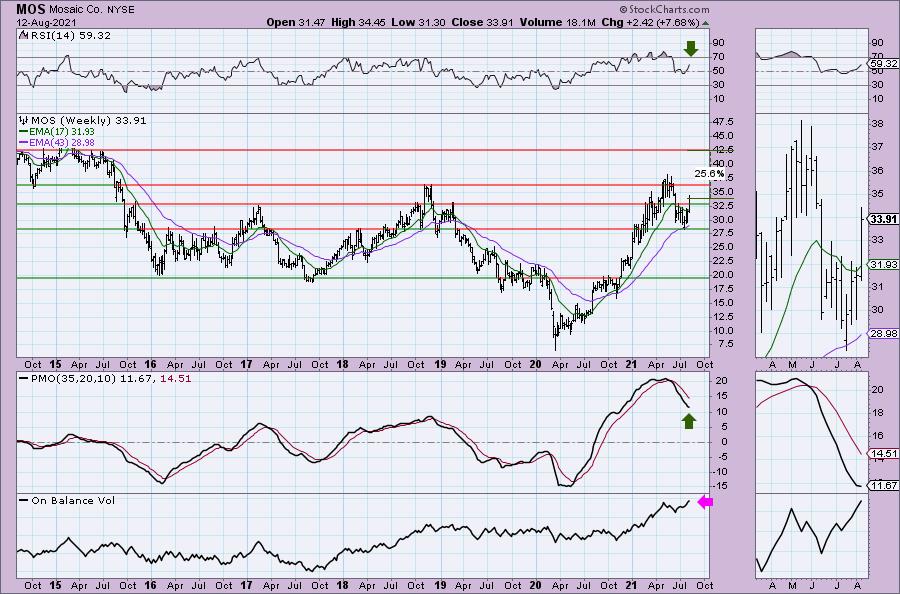Select the Mosaic Co. NYSE company name
Viewport: 900px width, 594px height.
(92, 10)
